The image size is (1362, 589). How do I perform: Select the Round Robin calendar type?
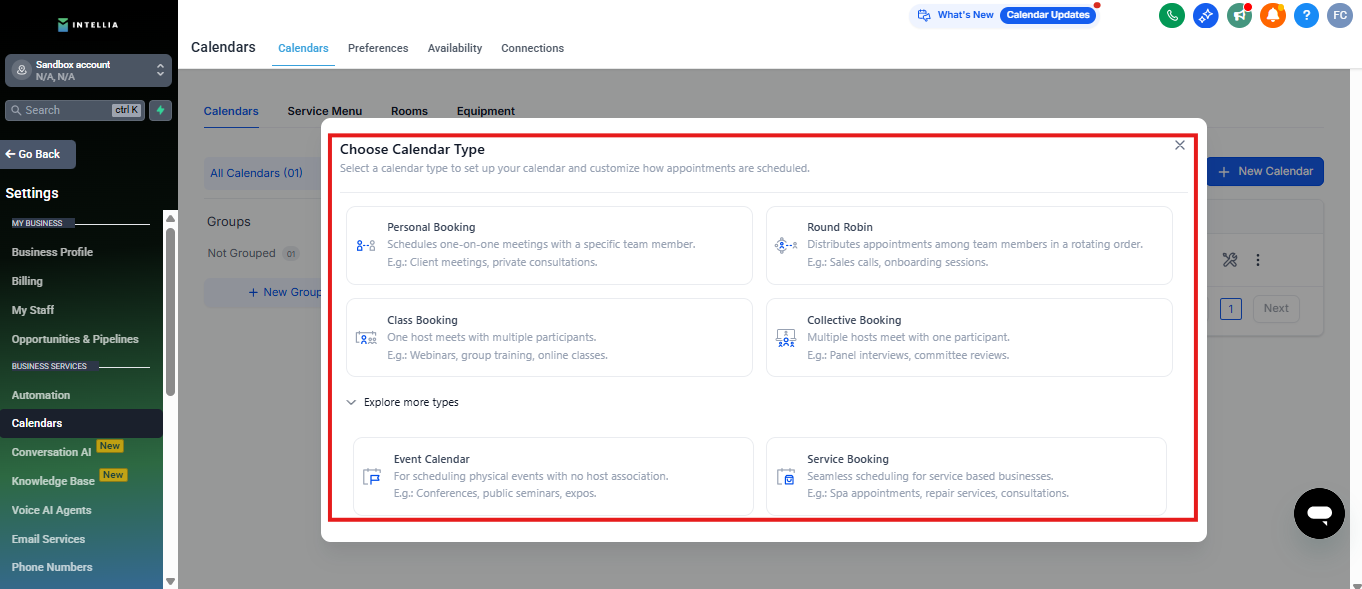pos(968,245)
